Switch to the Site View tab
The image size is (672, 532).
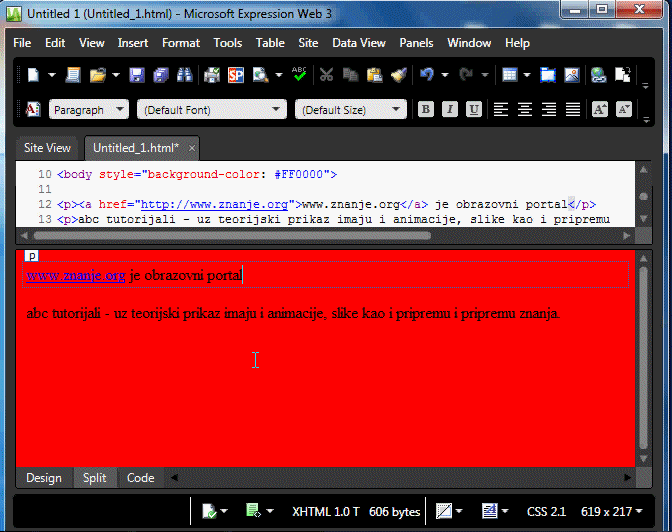tap(47, 148)
